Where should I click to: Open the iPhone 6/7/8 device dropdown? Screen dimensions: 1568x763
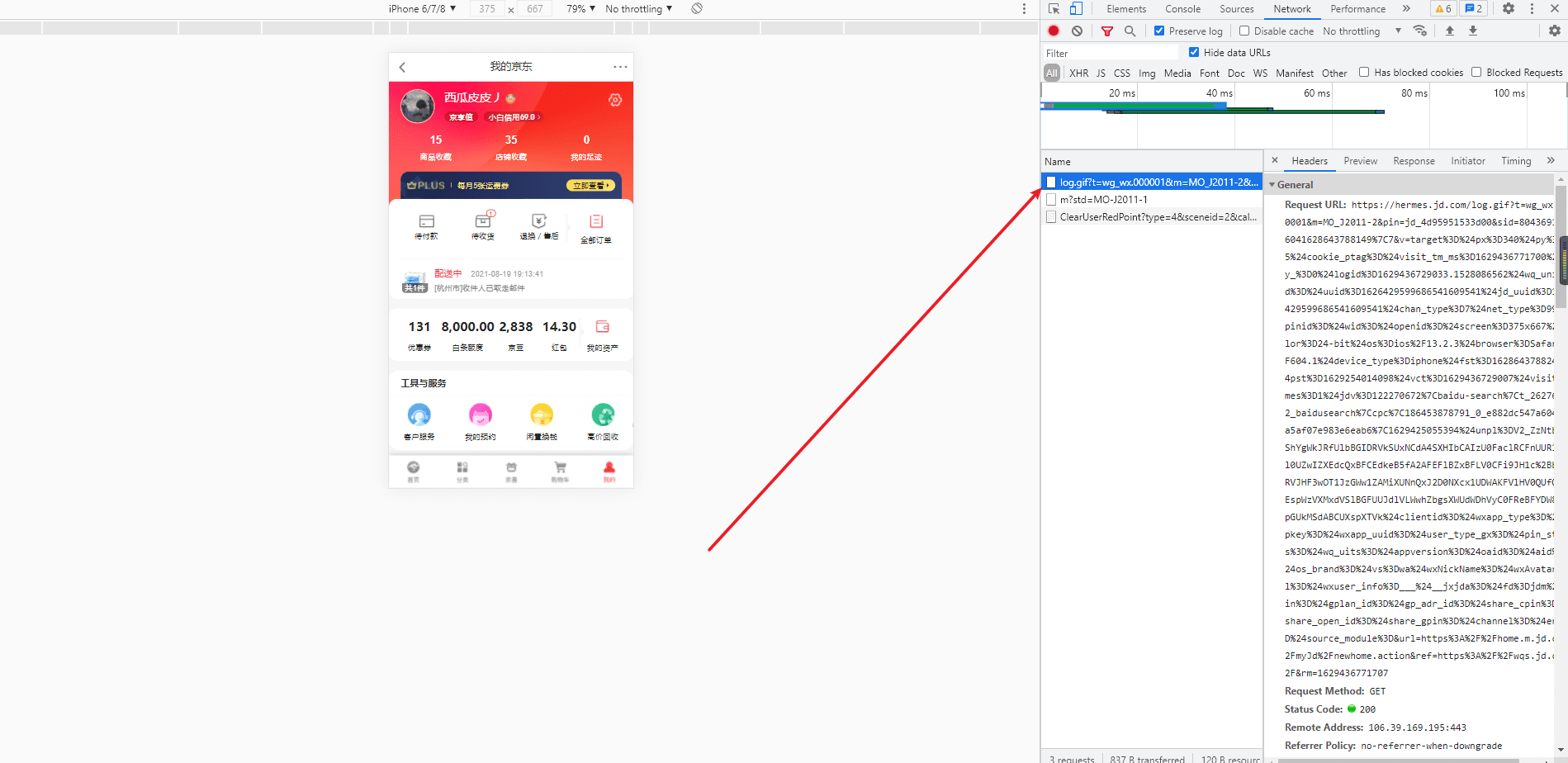pos(422,9)
